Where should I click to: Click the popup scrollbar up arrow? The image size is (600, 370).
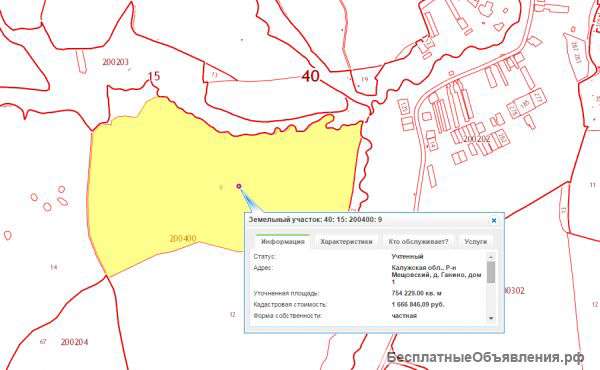(491, 256)
